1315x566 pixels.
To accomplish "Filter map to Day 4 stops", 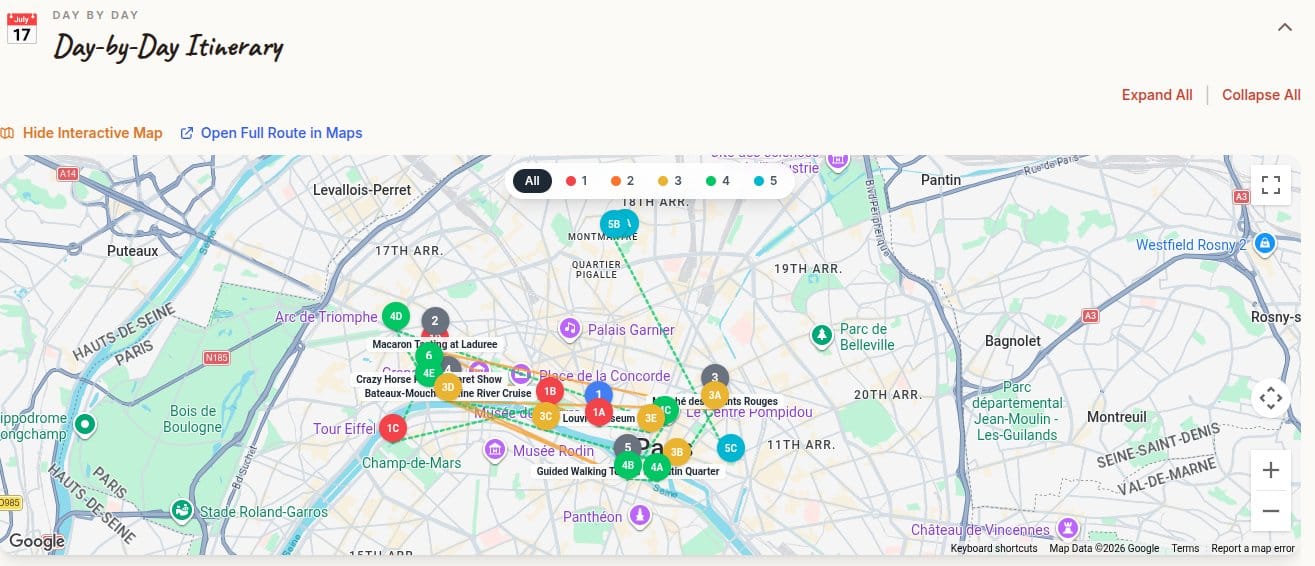I will pos(718,181).
